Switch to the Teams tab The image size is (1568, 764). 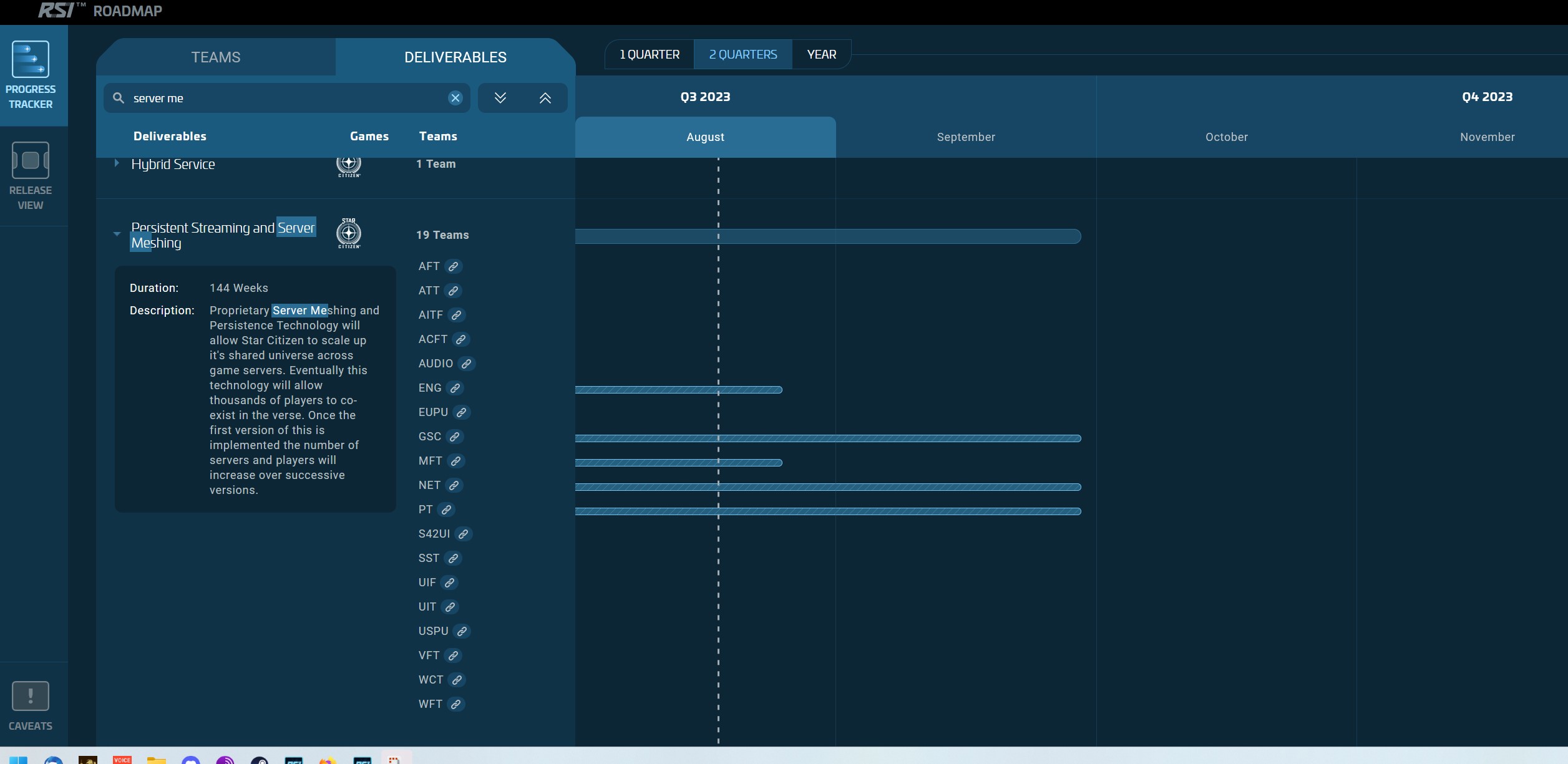215,57
